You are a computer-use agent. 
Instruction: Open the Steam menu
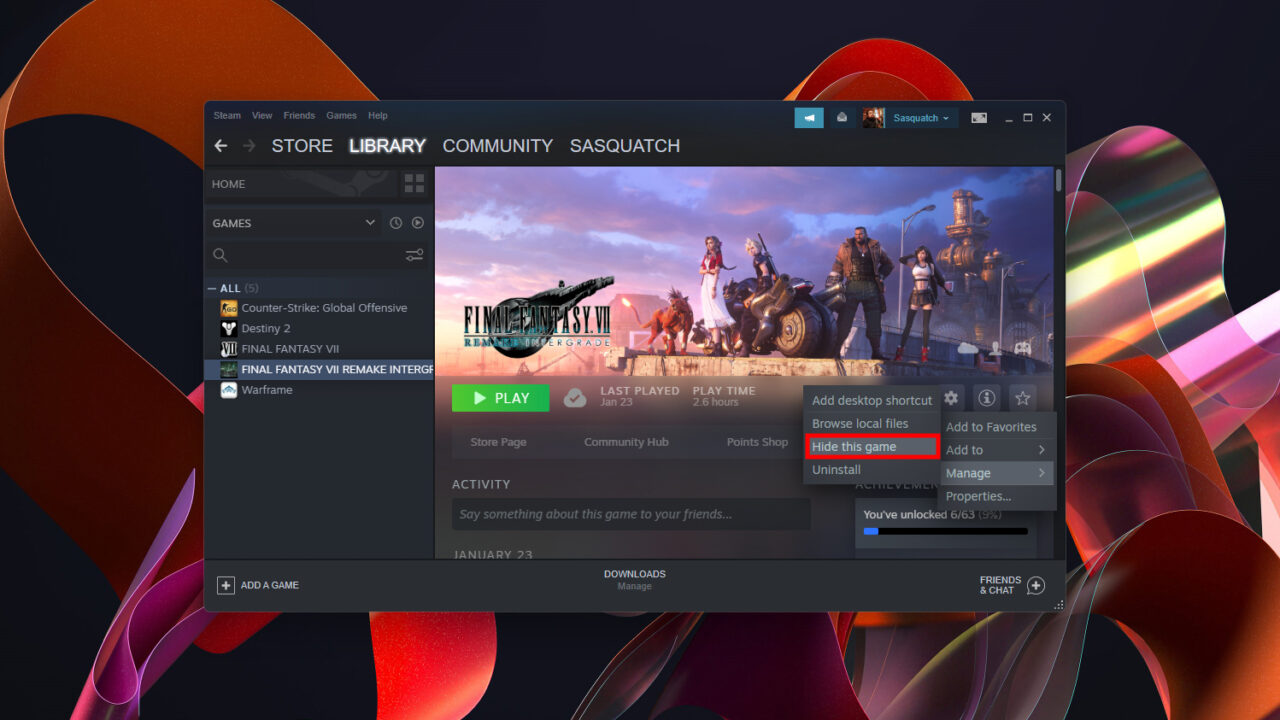click(x=226, y=115)
